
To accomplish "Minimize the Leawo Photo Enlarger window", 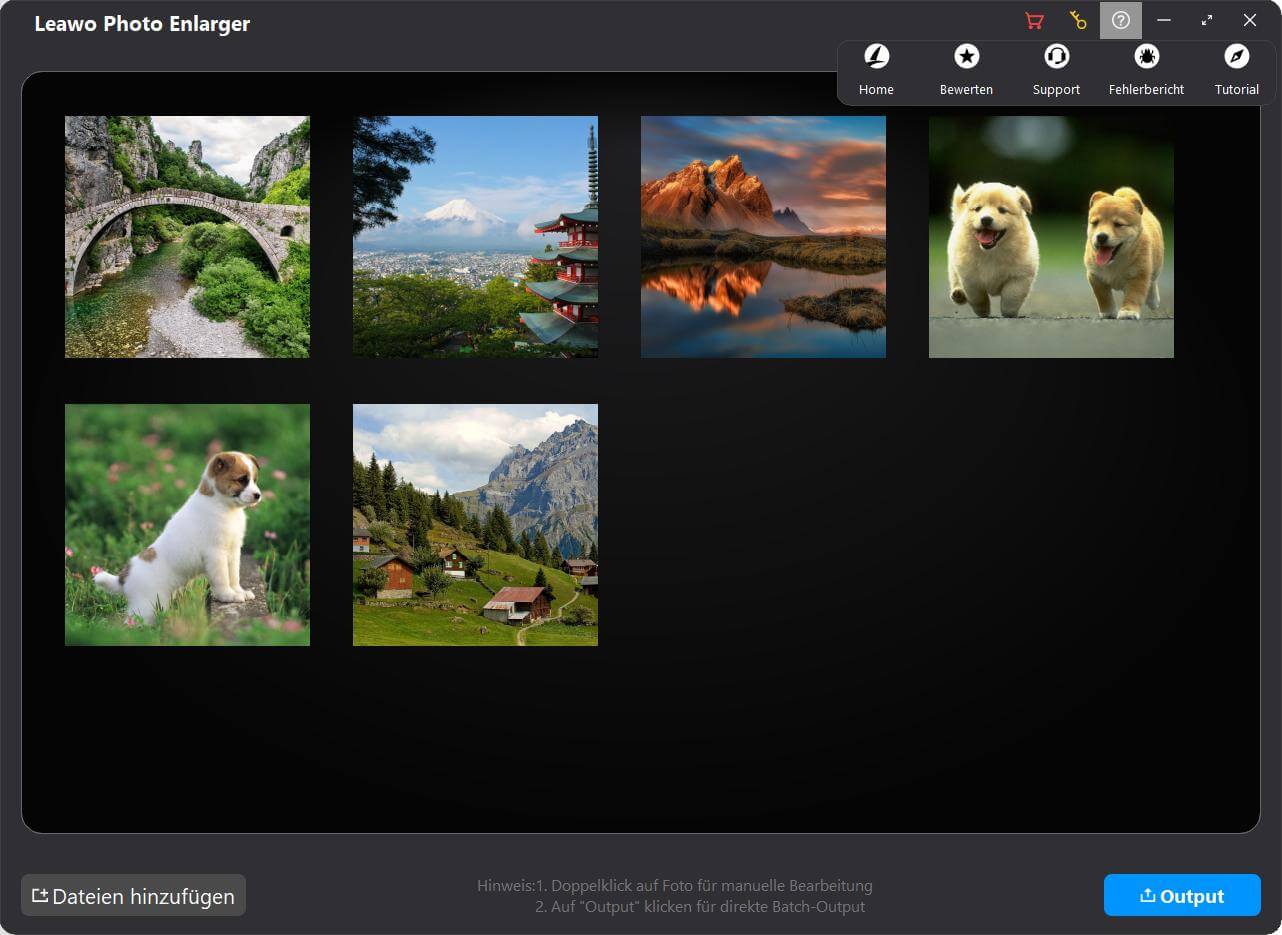I will pos(1164,21).
